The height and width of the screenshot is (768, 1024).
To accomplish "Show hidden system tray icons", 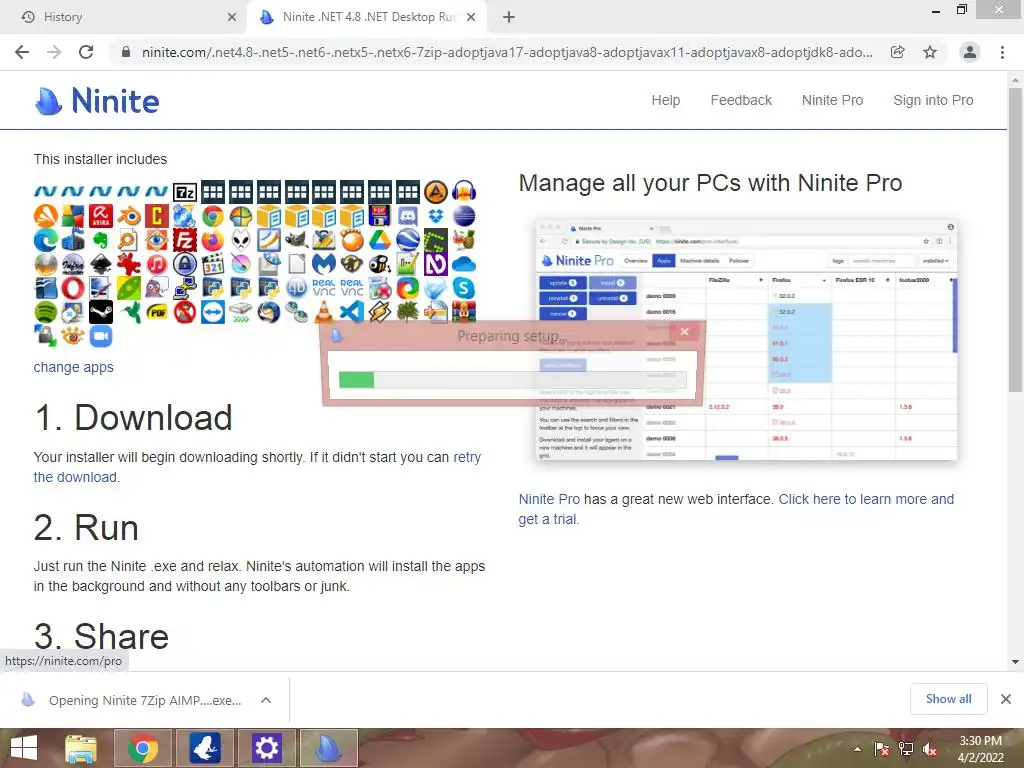I will tap(857, 749).
